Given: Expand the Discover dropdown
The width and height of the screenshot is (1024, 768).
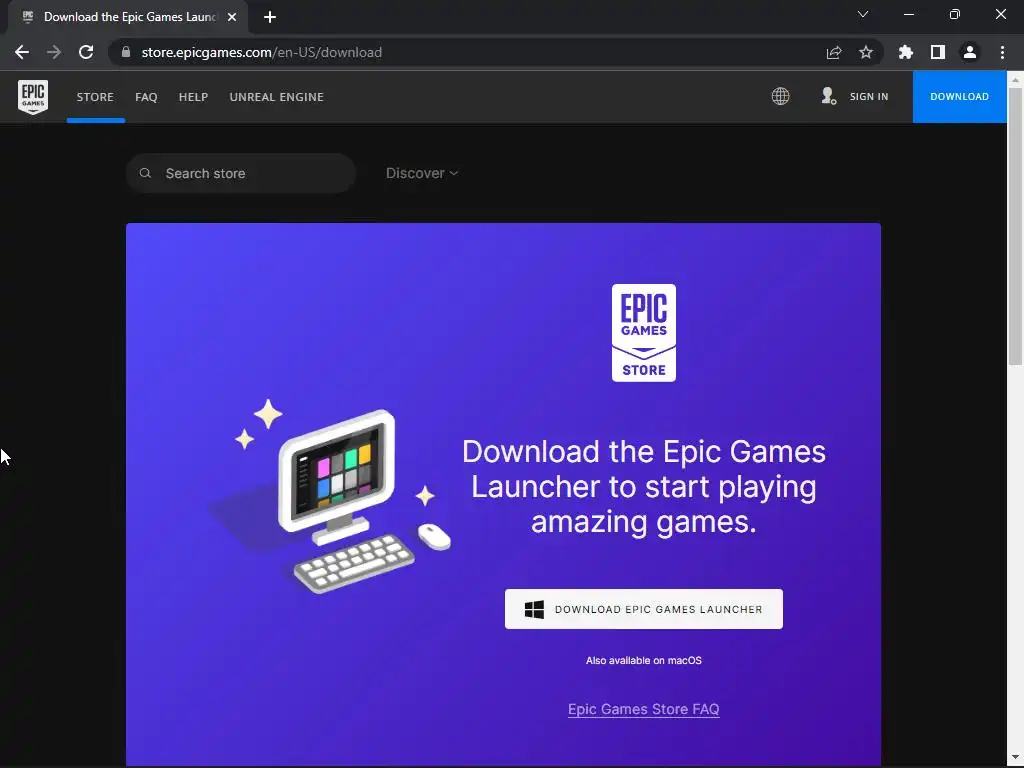Looking at the screenshot, I should click(x=422, y=173).
